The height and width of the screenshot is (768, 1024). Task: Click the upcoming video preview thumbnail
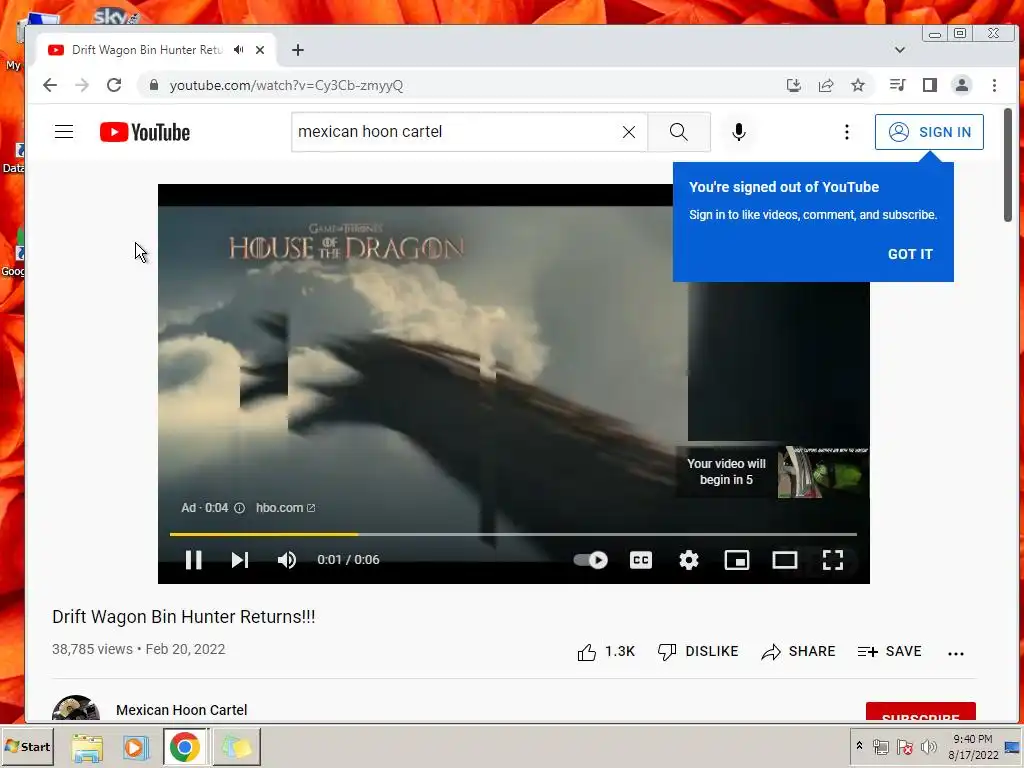pos(823,472)
